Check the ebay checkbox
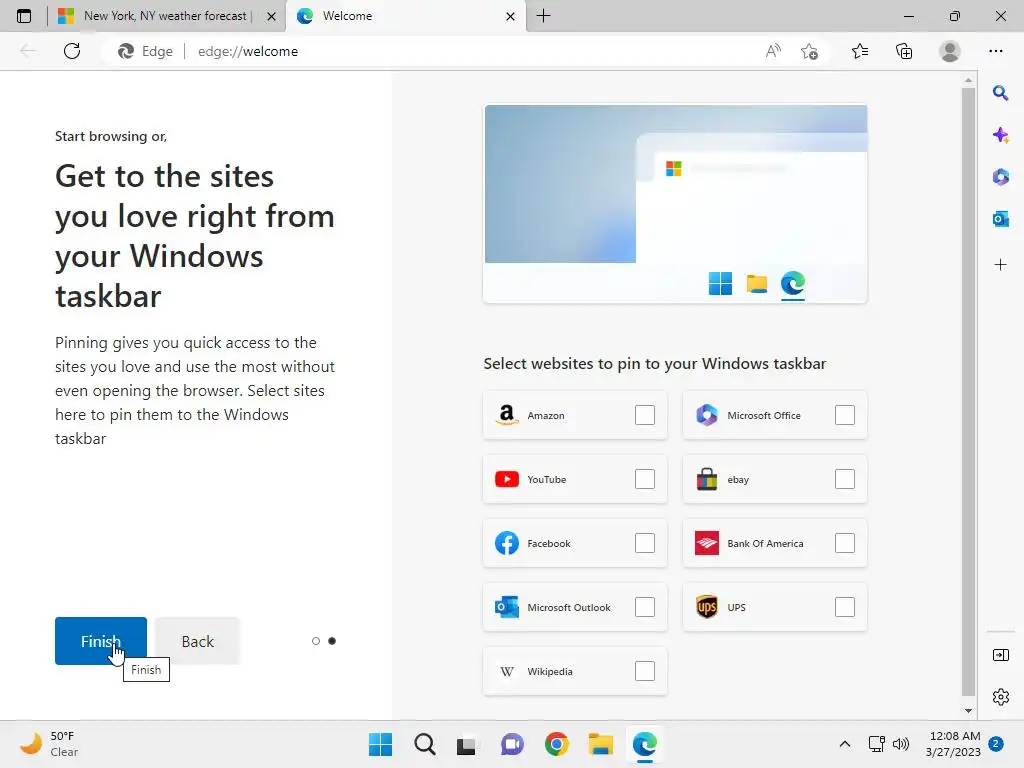Viewport: 1024px width, 768px height. [844, 479]
